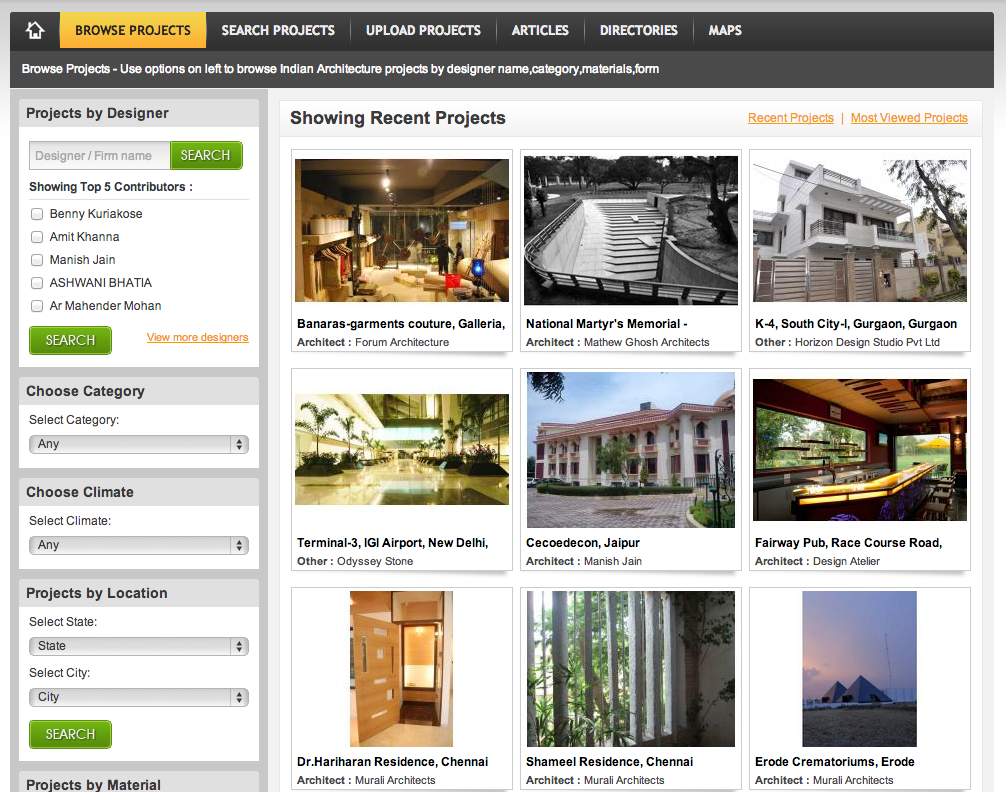This screenshot has width=1006, height=792.
Task: View the Erode Crematoriums pyramid image
Action: [x=860, y=669]
